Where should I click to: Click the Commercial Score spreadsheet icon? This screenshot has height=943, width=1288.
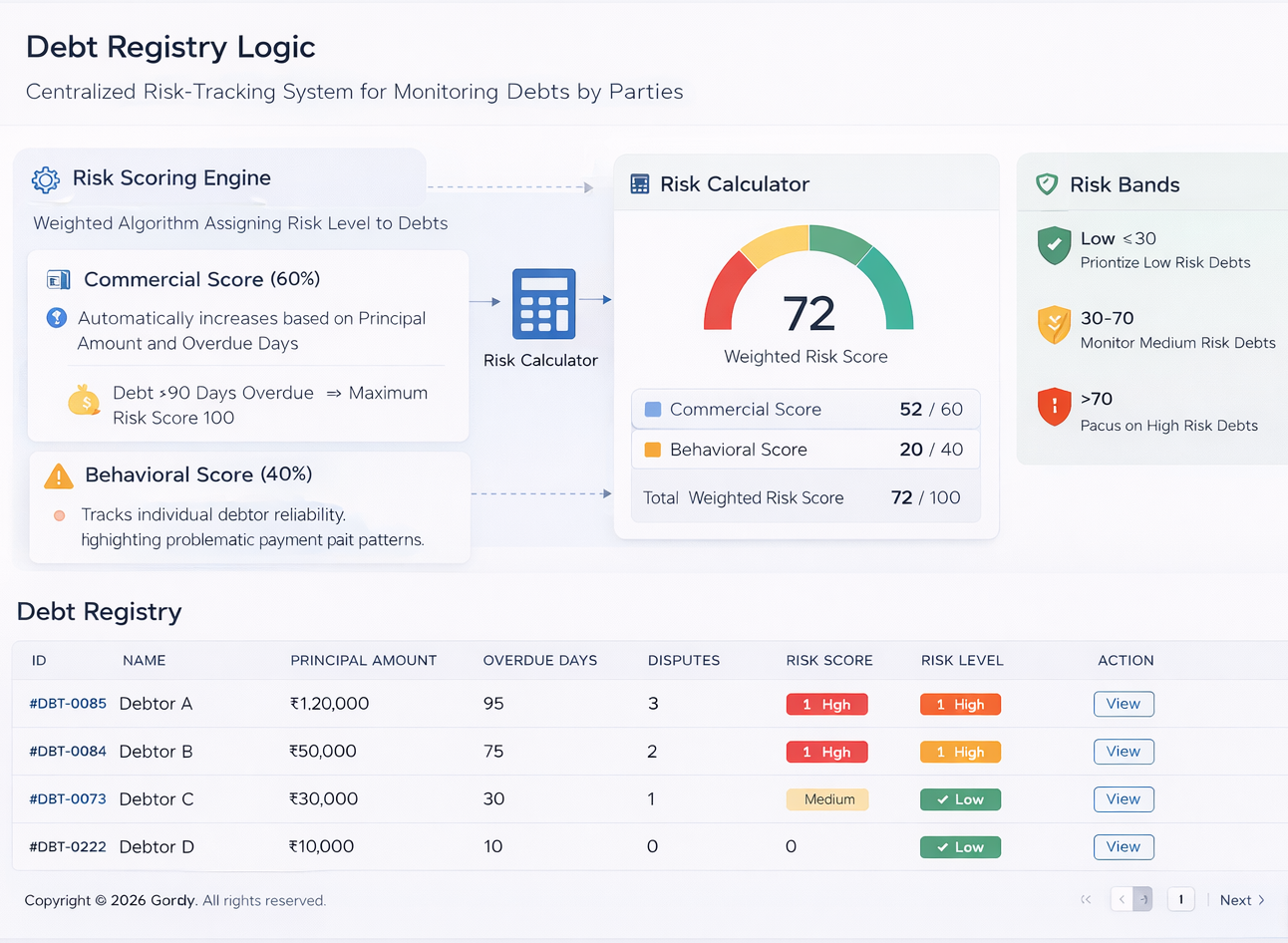(x=58, y=279)
